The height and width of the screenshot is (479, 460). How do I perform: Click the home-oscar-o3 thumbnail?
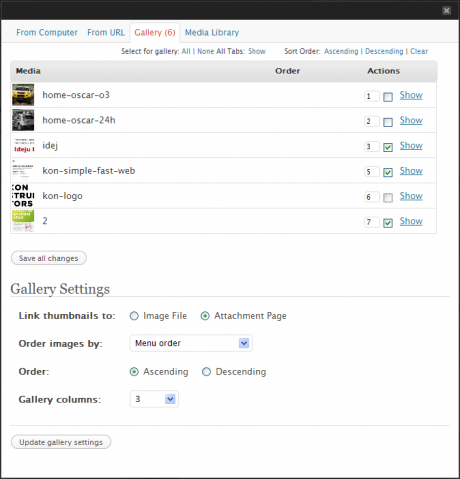point(23,95)
